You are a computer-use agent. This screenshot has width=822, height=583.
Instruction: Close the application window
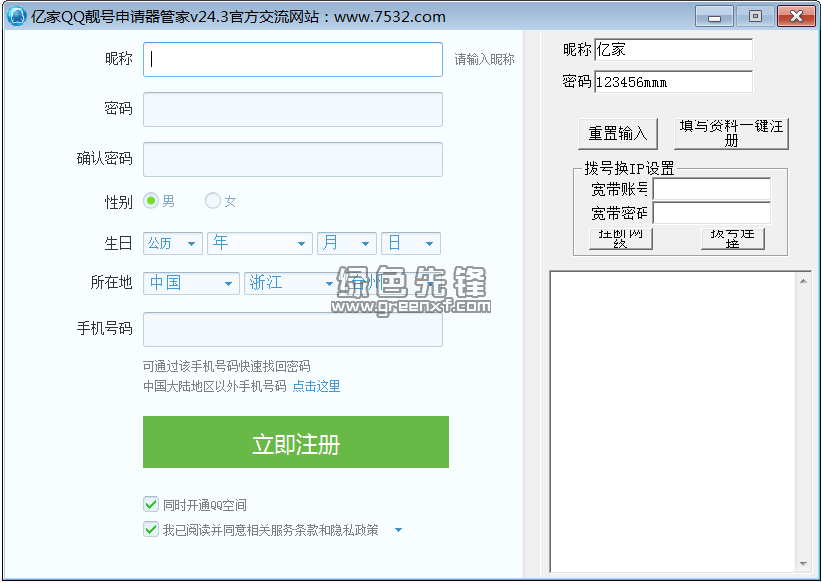796,16
